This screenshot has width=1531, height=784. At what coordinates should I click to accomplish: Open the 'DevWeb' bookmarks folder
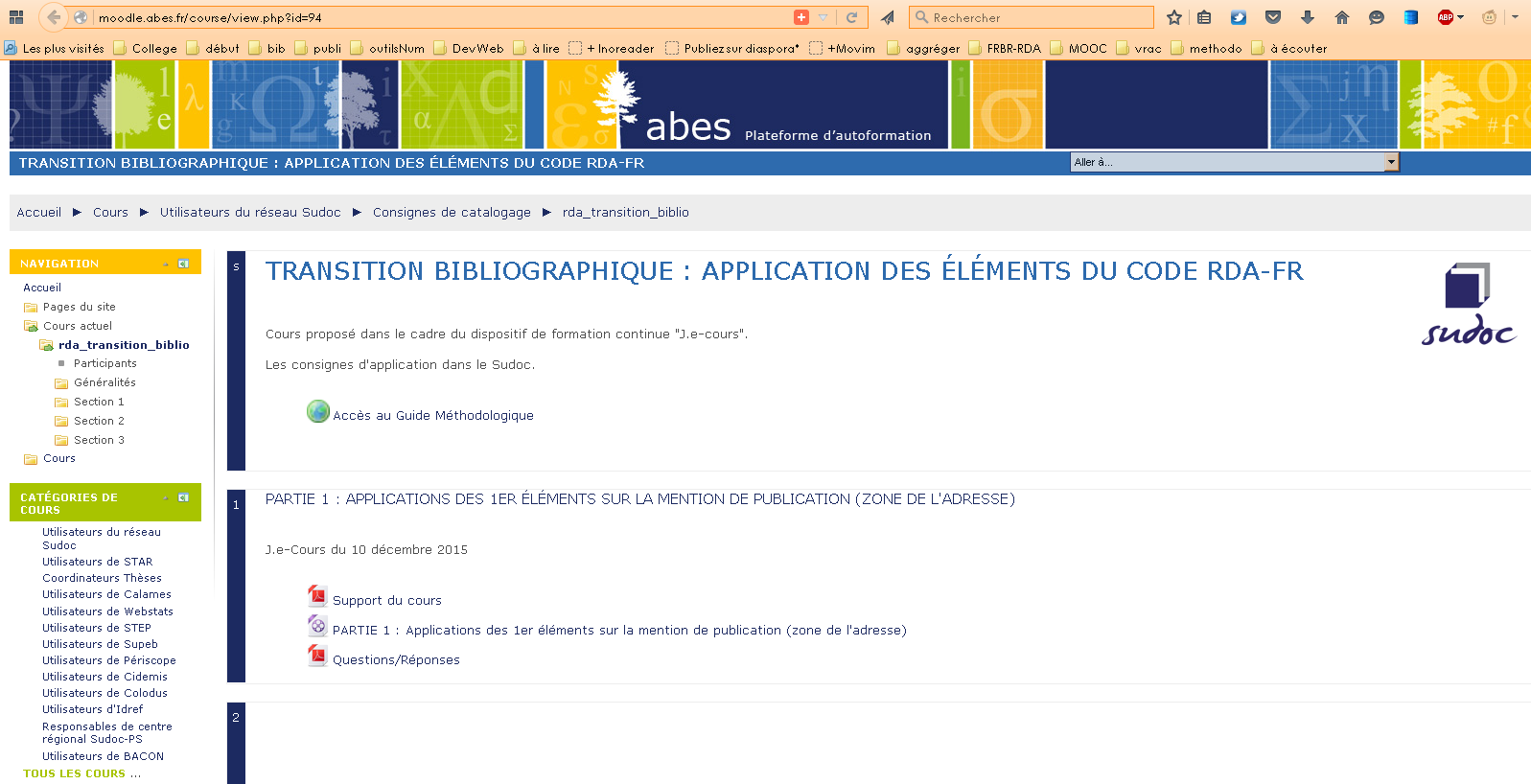pos(469,48)
